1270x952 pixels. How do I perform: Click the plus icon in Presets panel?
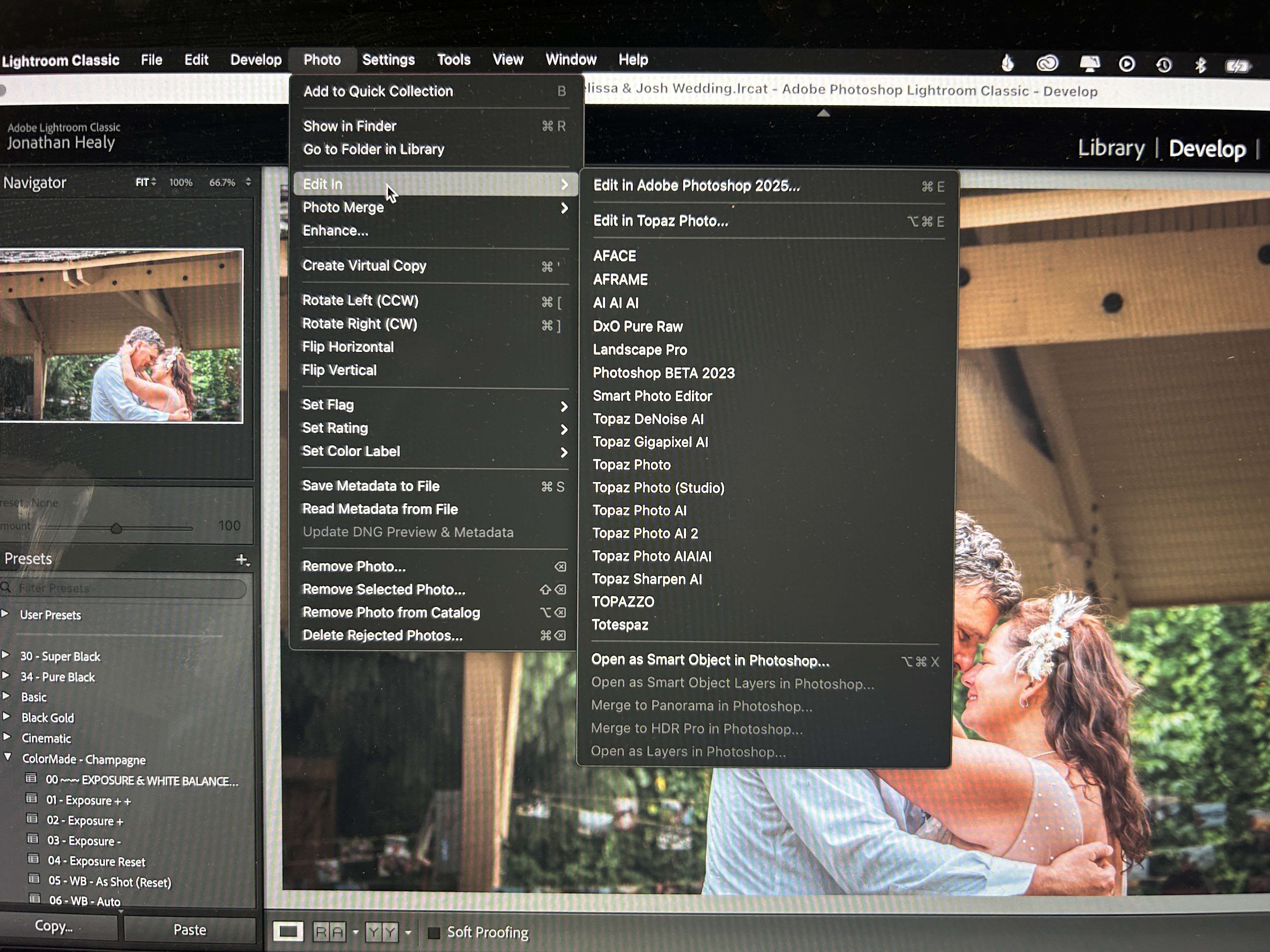[242, 559]
